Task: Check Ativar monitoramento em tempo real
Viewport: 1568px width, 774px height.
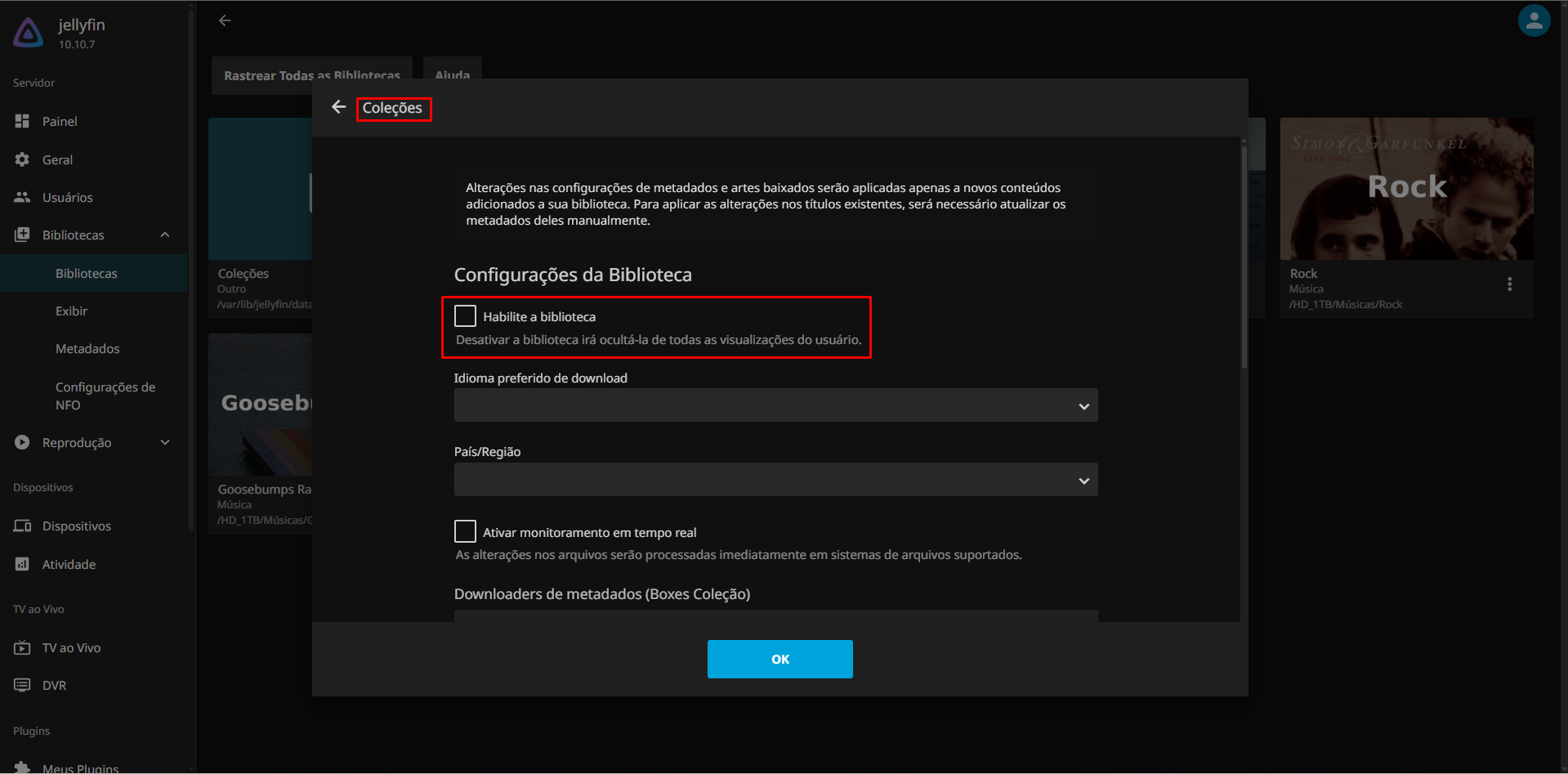Action: pos(465,532)
